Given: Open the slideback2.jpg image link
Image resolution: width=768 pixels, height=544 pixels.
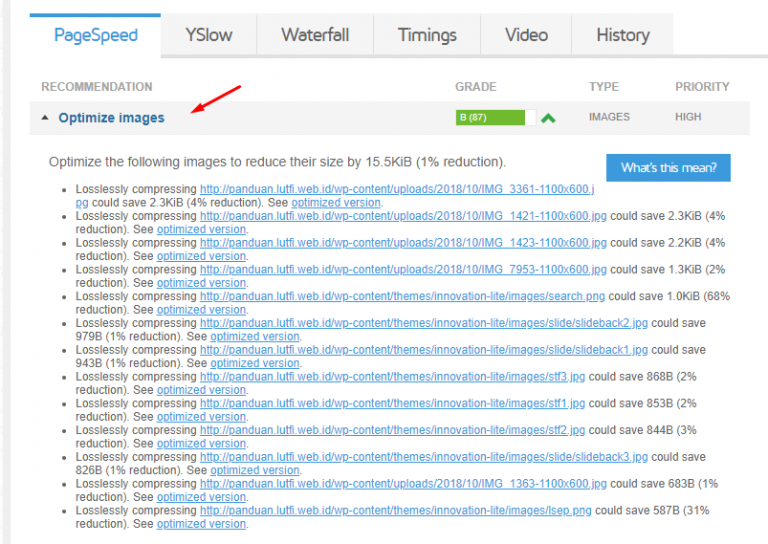Looking at the screenshot, I should coord(424,323).
